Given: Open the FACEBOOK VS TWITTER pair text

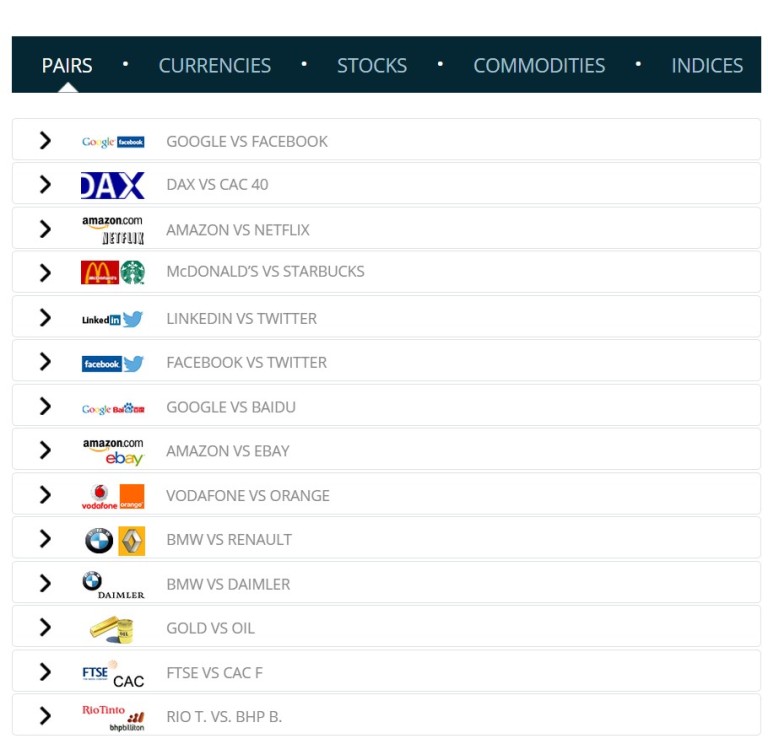Looking at the screenshot, I should (246, 363).
